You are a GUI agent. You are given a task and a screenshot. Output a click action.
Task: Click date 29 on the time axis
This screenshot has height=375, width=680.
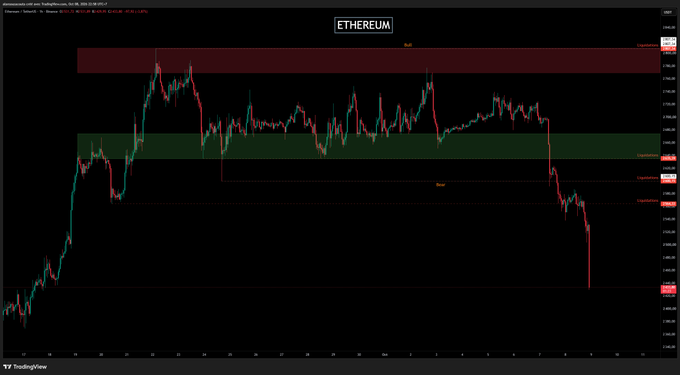(333, 355)
